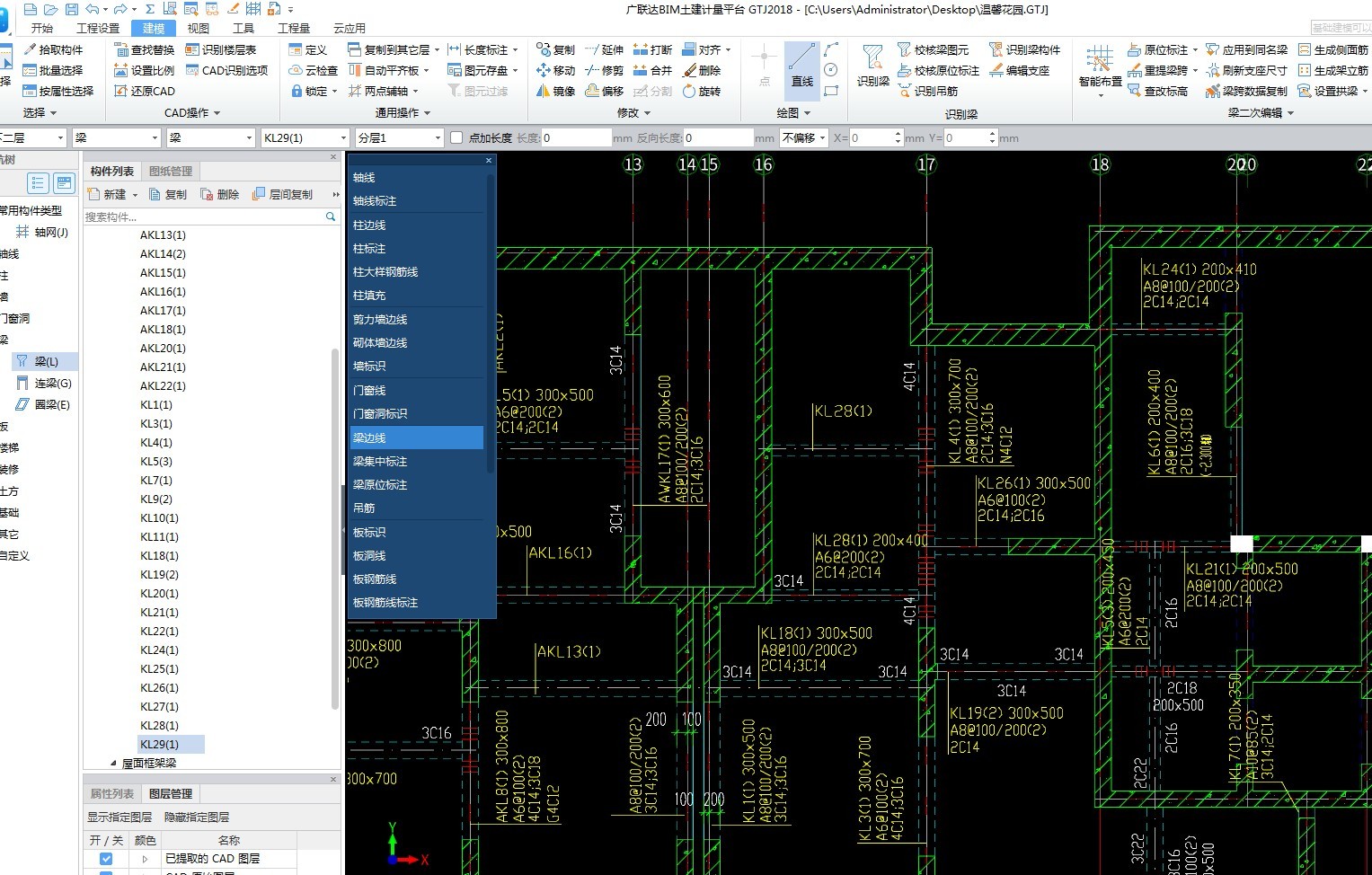The width and height of the screenshot is (1372, 875).
Task: Click 显示指定图层 button
Action: click(119, 817)
